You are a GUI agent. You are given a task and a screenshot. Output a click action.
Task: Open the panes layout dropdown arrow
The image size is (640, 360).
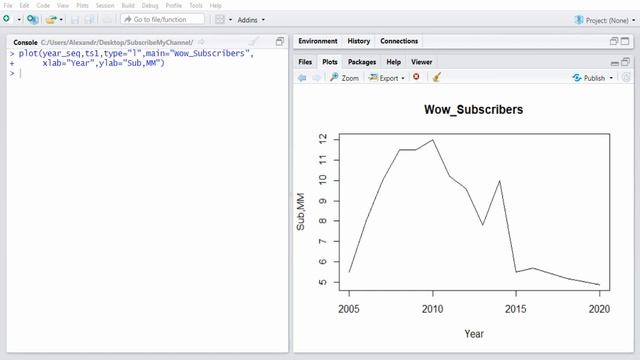[x=230, y=20]
